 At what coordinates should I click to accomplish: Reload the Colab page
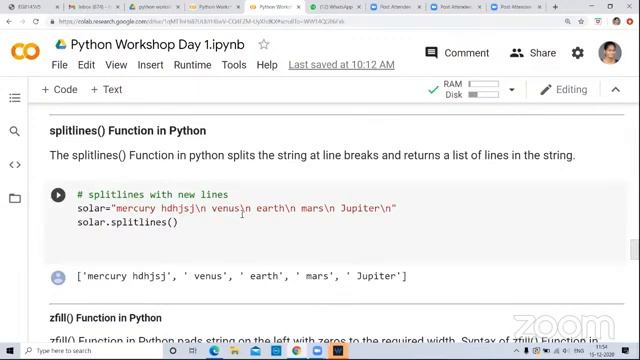click(x=36, y=22)
